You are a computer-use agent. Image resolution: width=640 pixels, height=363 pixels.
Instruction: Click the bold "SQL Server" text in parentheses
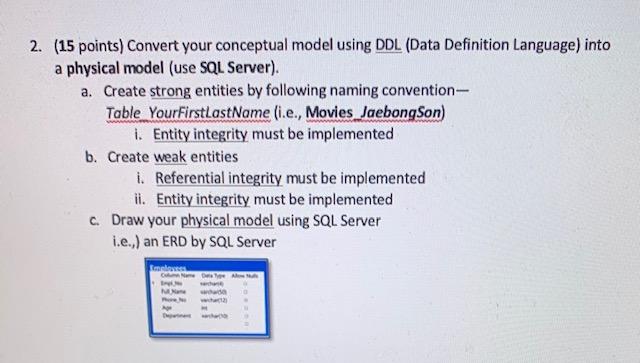236,68
